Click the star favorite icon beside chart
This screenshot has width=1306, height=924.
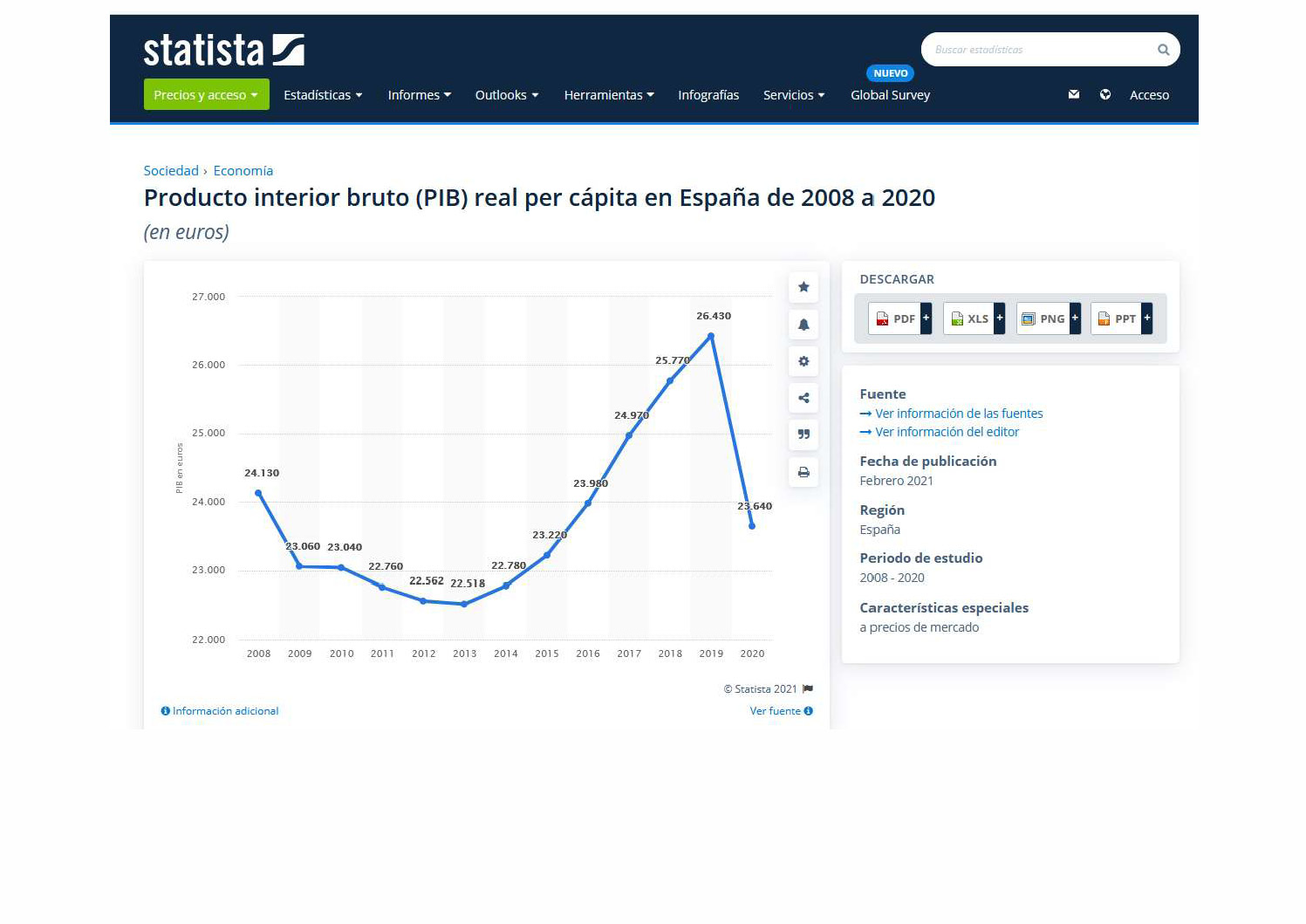point(803,287)
